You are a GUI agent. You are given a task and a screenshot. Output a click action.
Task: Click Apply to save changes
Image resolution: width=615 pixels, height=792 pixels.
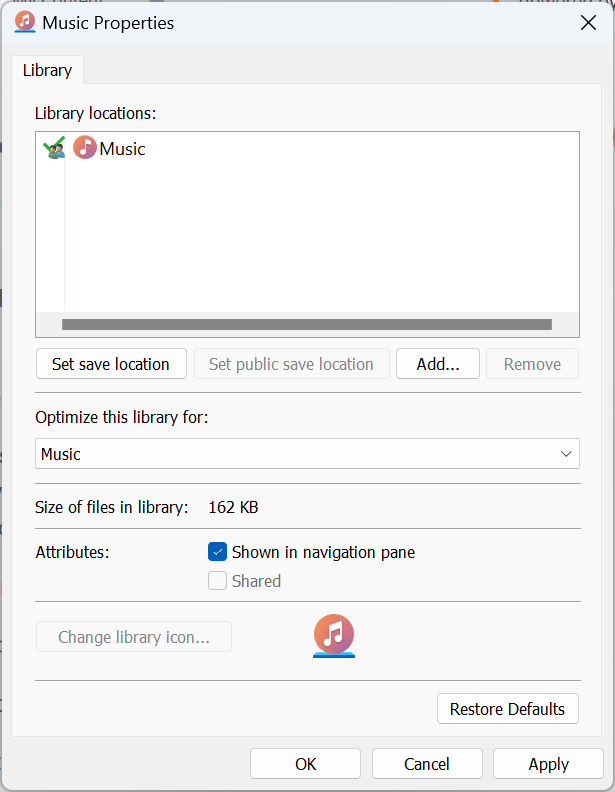548,764
